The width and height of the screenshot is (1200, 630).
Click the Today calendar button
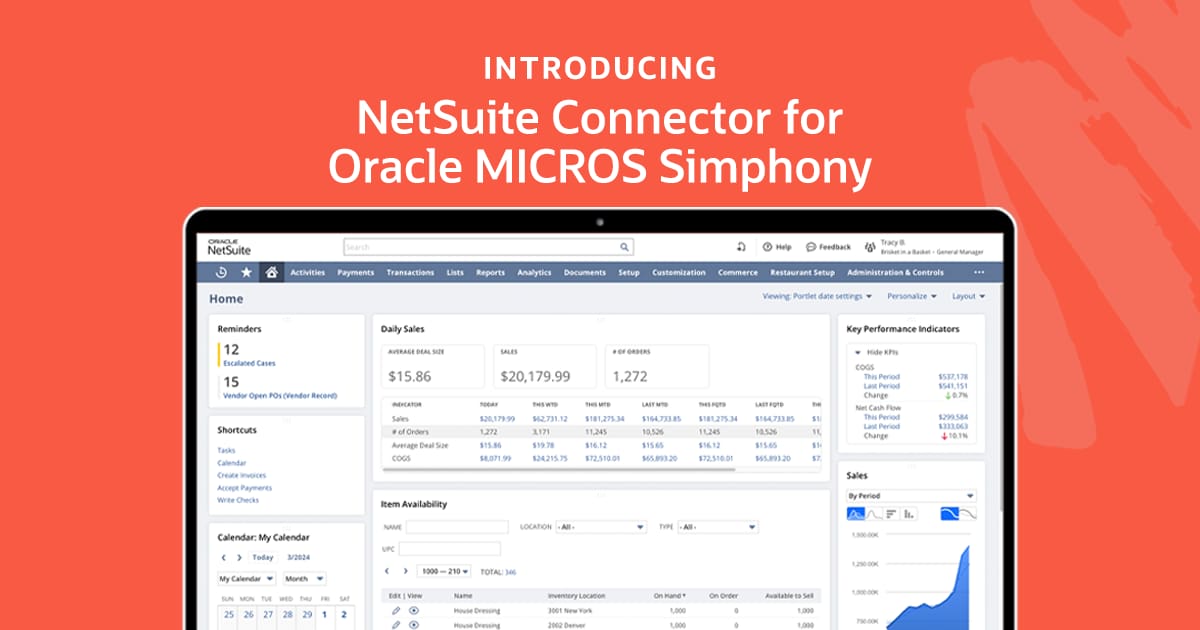coord(263,557)
